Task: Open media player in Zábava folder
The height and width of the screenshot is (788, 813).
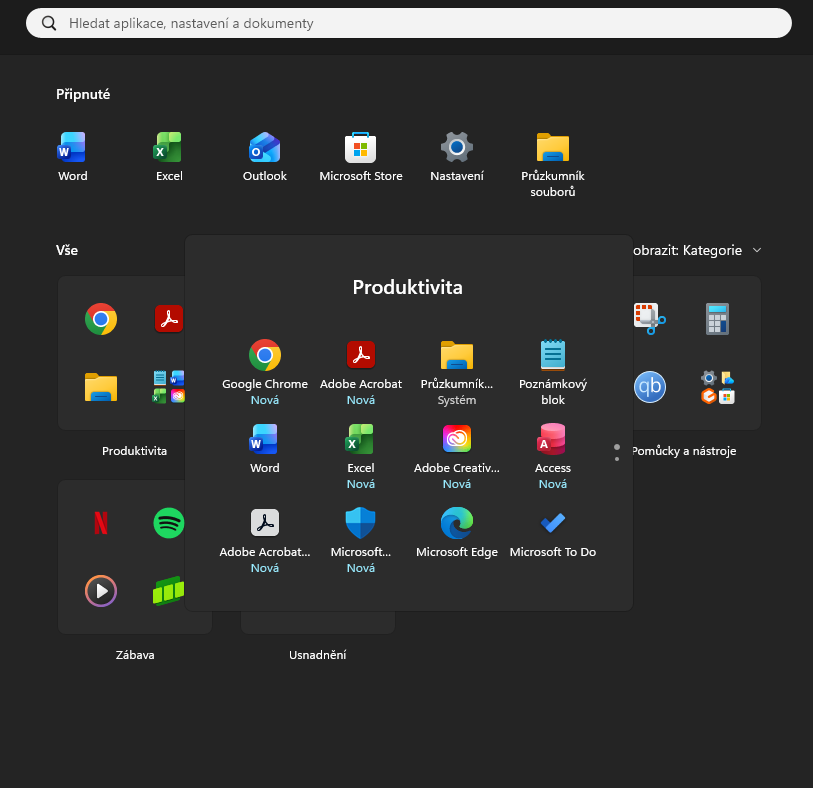Action: (101, 591)
